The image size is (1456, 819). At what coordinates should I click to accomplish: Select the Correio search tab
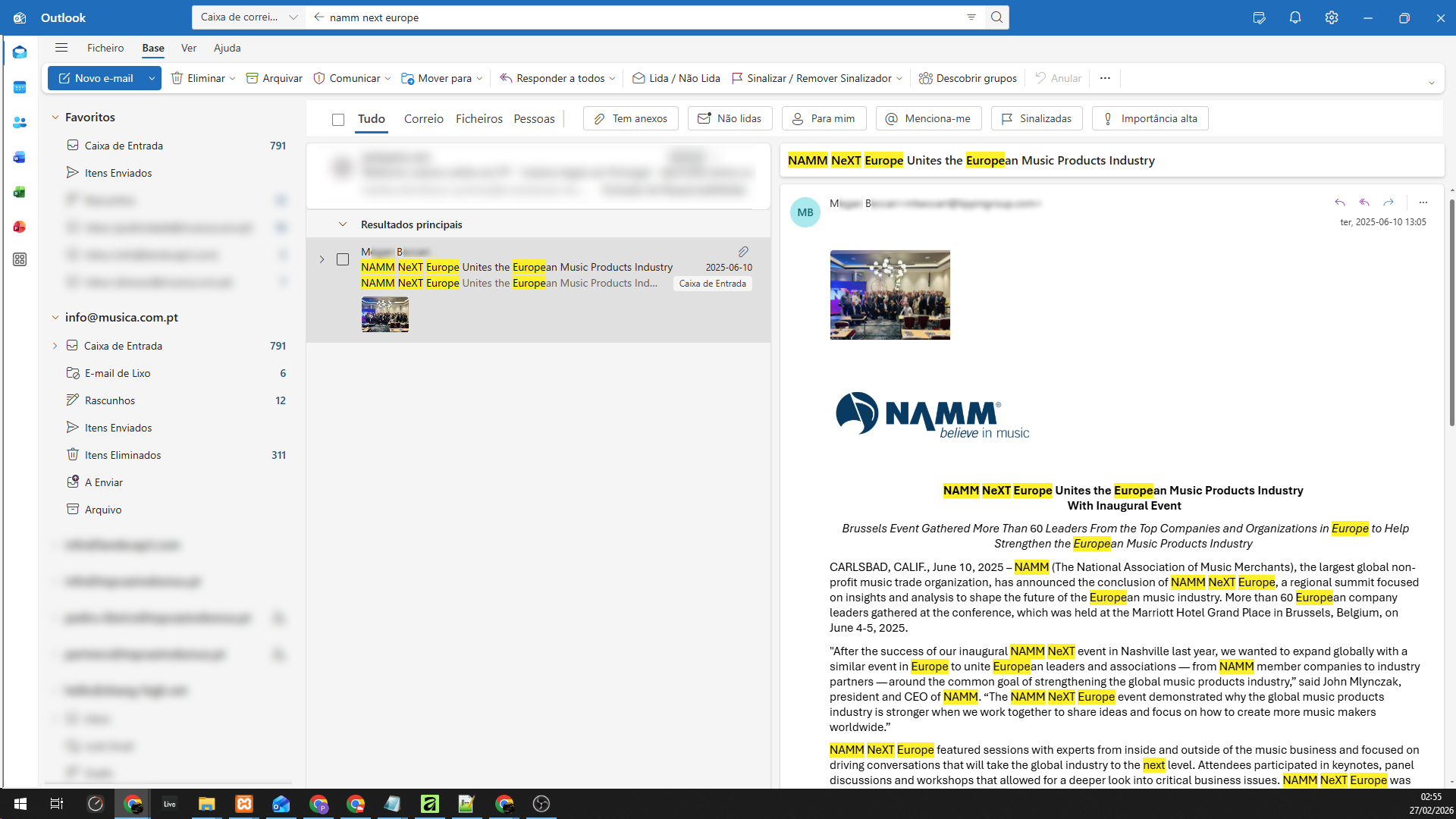click(x=424, y=118)
